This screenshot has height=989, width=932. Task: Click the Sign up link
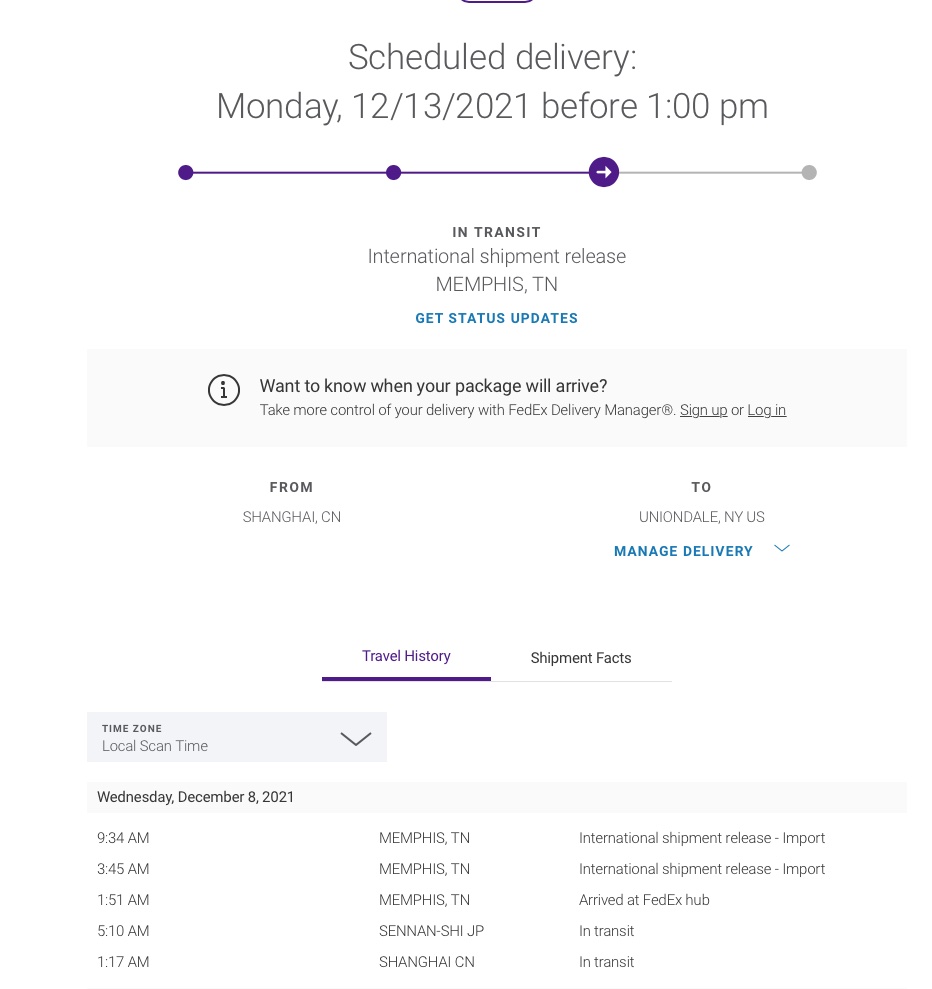coord(703,410)
